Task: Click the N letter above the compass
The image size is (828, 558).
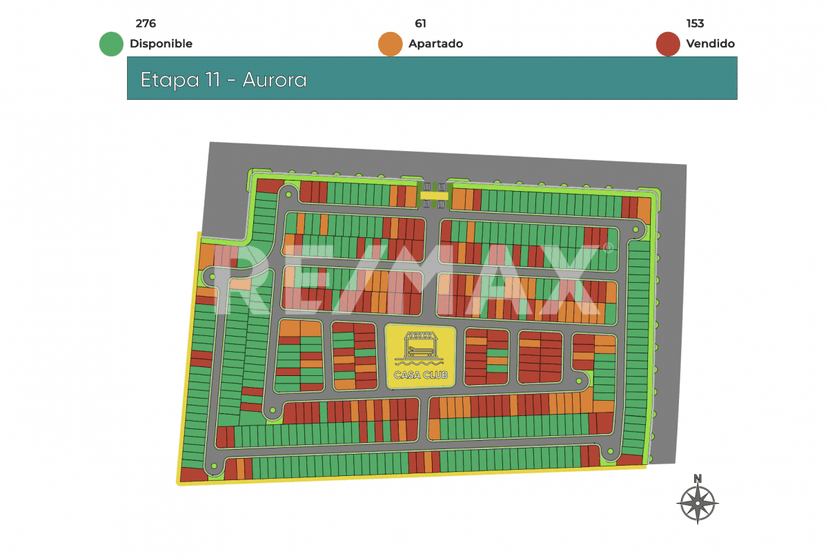Action: 698,478
